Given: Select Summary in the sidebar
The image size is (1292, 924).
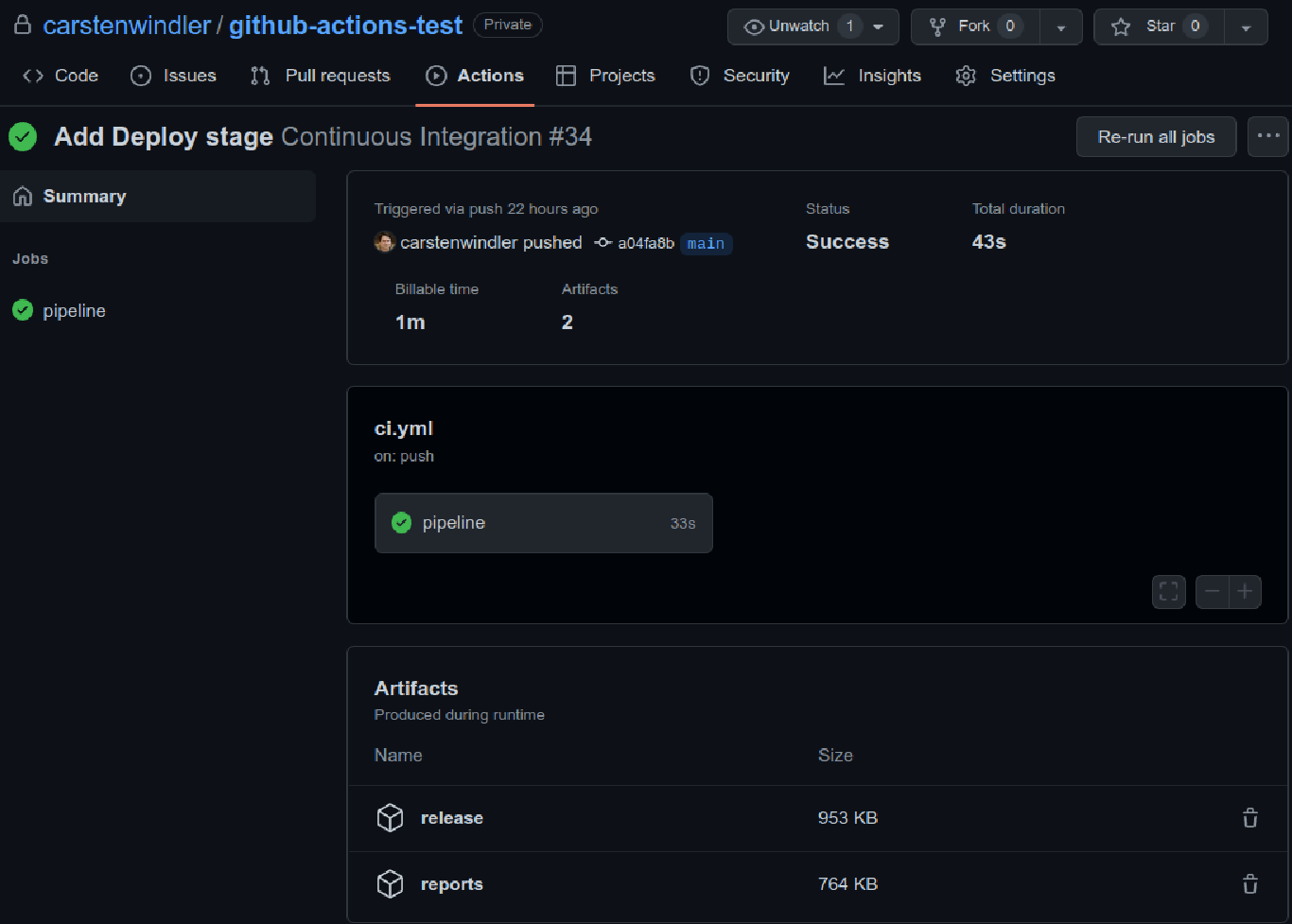Looking at the screenshot, I should pyautogui.click(x=158, y=197).
